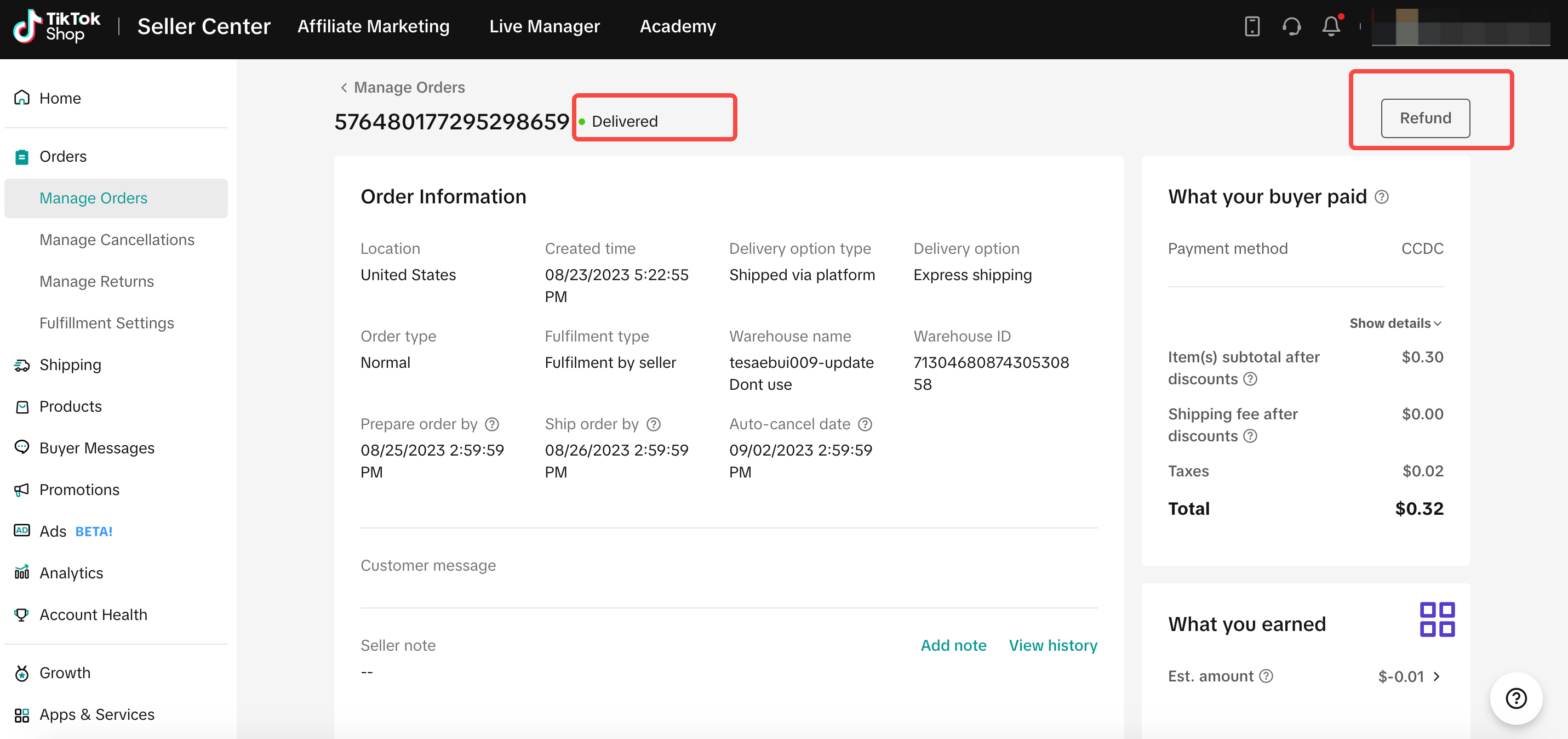Open View history for seller note
1568x739 pixels.
tap(1052, 645)
